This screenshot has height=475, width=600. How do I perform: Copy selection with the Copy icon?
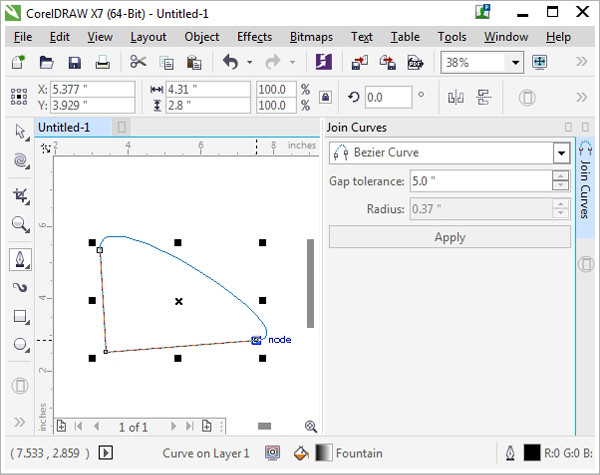tap(166, 62)
